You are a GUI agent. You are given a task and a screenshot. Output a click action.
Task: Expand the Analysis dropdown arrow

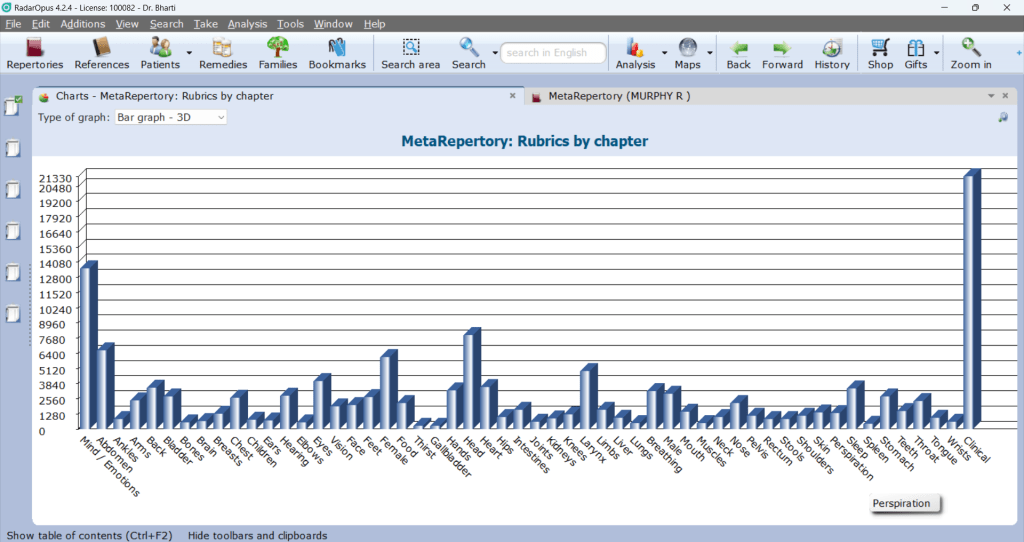click(664, 53)
